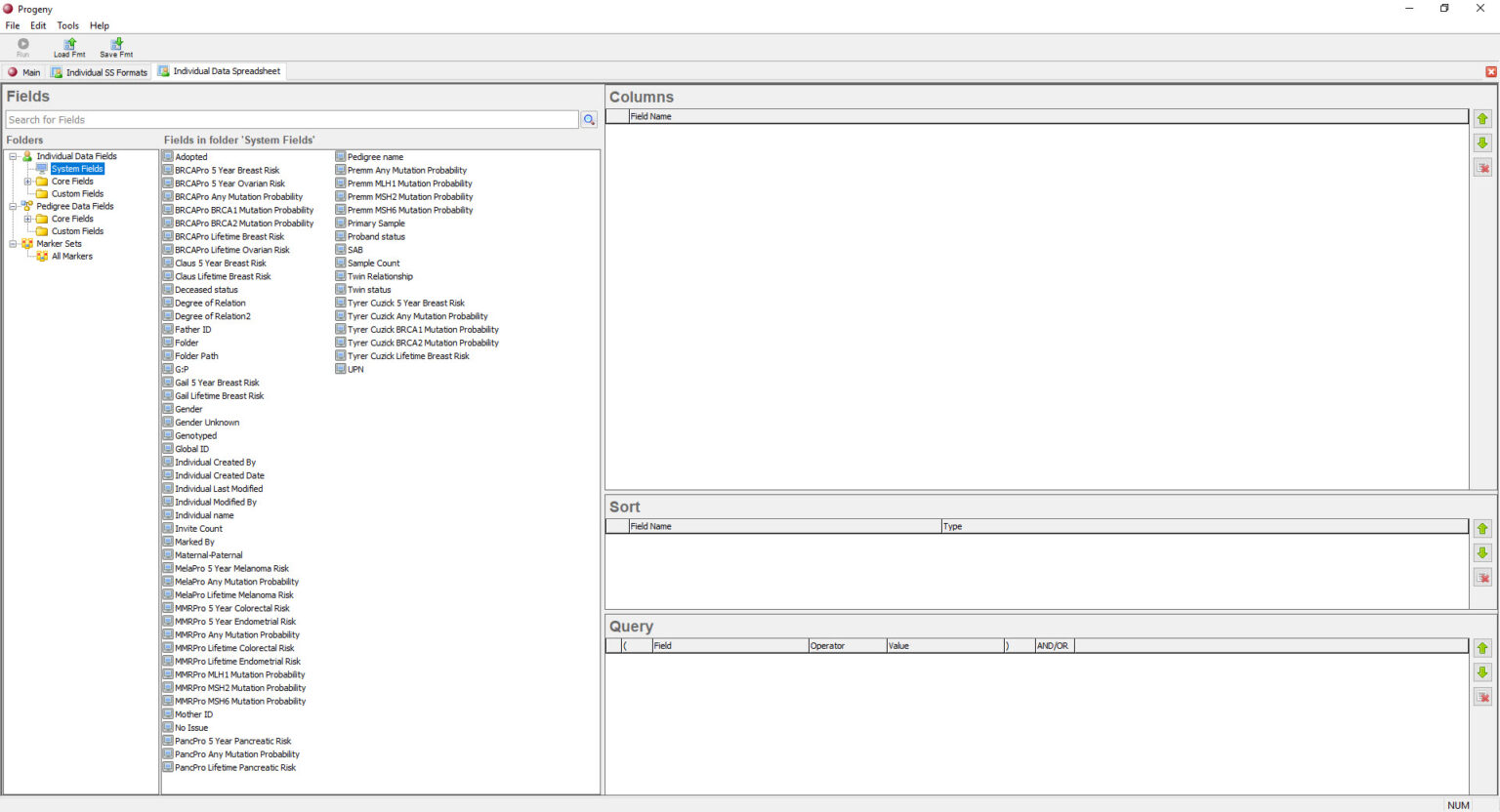The image size is (1500, 812).
Task: Click the Load Fmt toolbar icon
Action: pyautogui.click(x=68, y=47)
